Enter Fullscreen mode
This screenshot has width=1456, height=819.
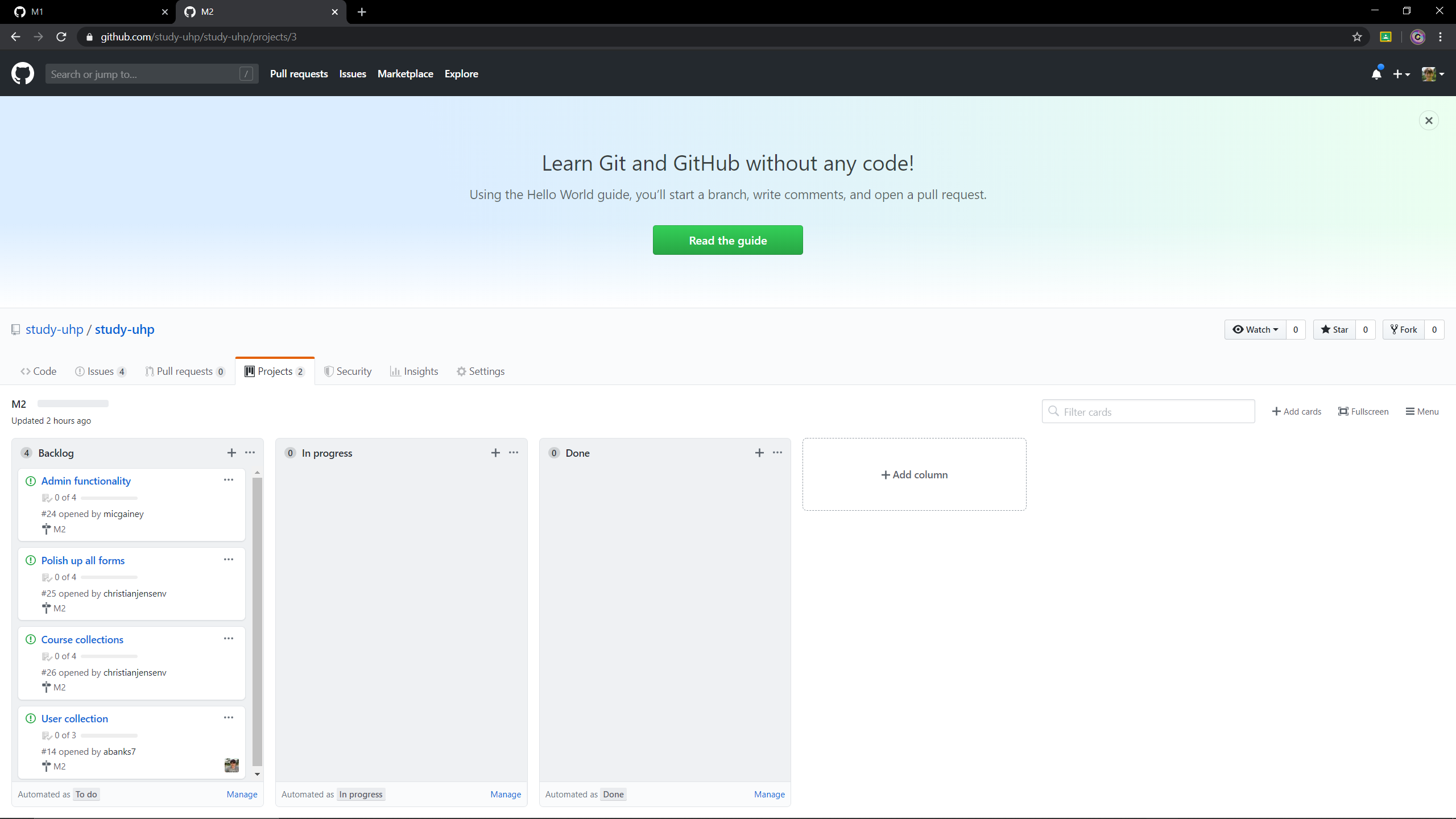click(1363, 411)
